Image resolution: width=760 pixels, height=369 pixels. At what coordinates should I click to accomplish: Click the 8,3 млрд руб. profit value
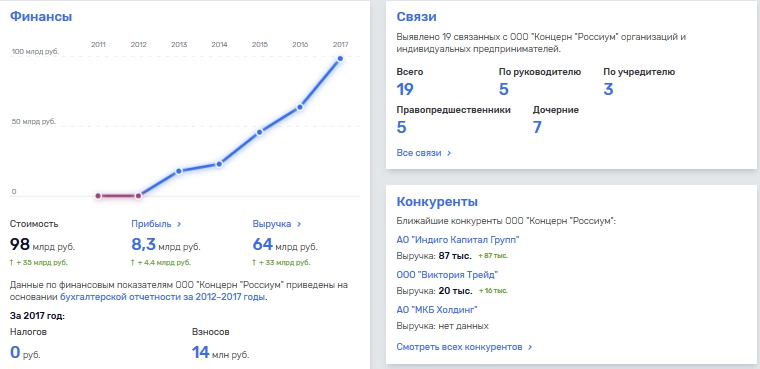(166, 245)
